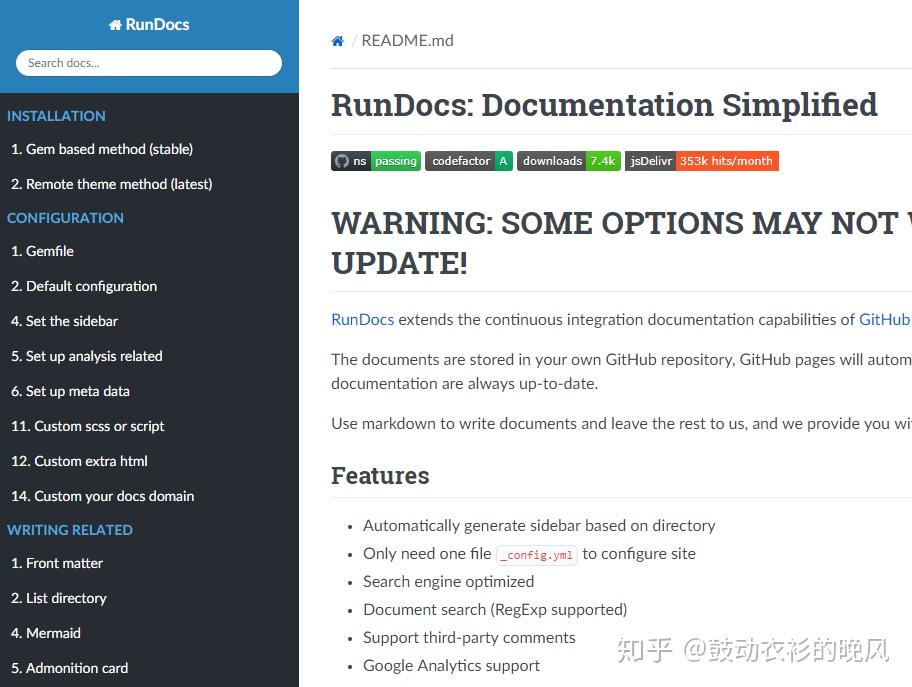This screenshot has height=687, width=912.
Task: Click the downloads 7.4k badge
Action: point(568,160)
